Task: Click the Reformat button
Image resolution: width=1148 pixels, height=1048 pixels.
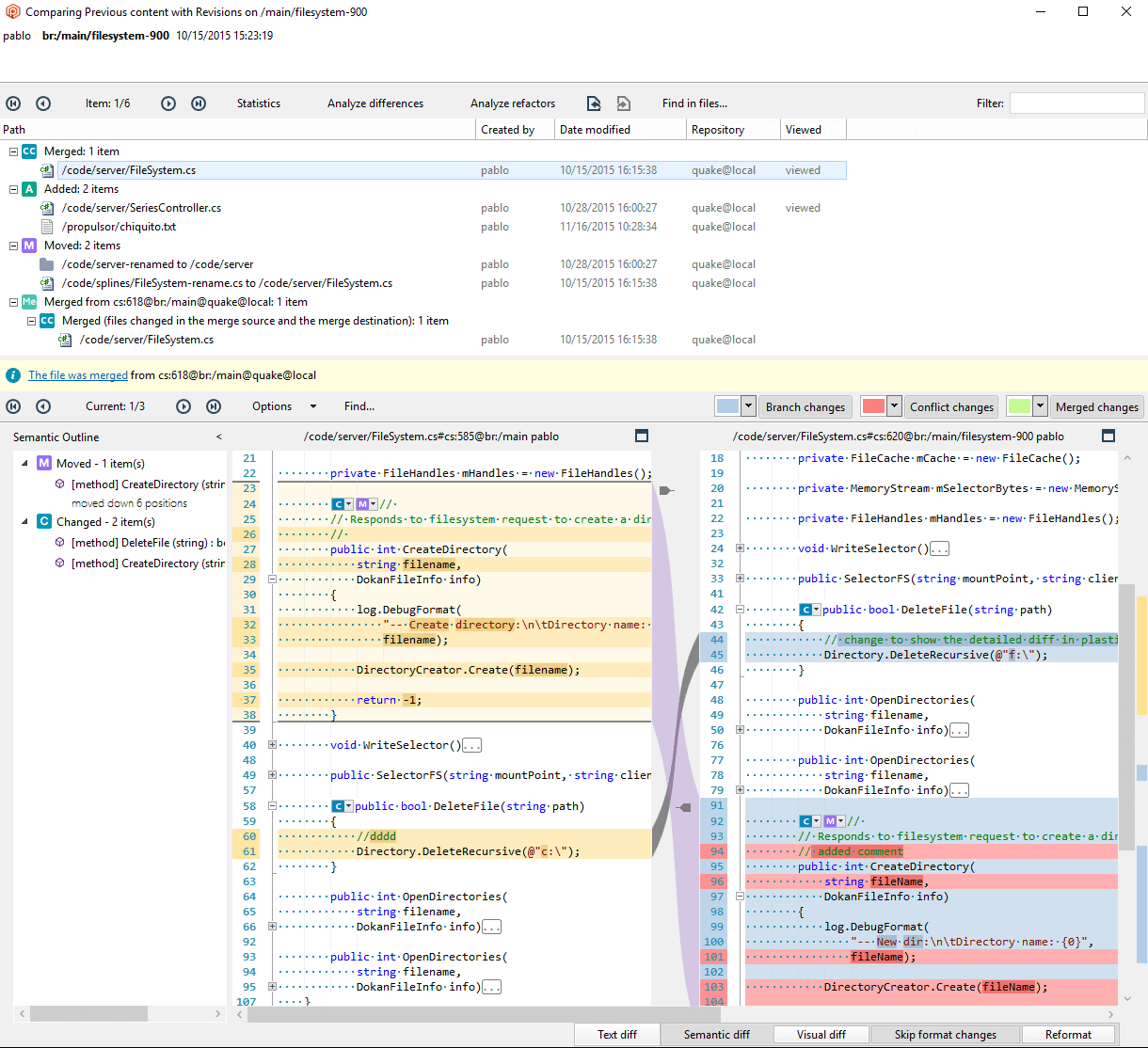Action: click(x=1068, y=1034)
